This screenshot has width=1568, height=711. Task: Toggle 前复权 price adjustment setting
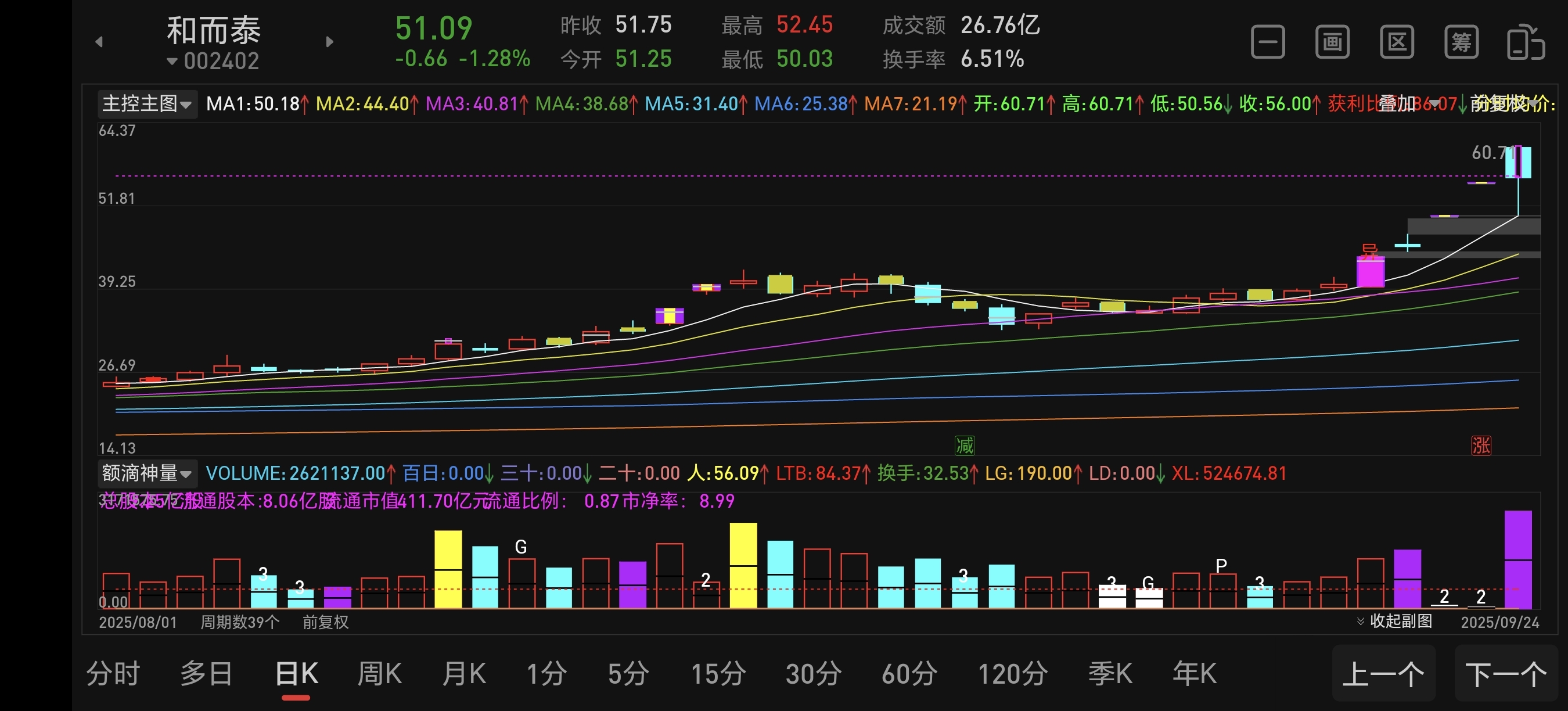[x=326, y=622]
